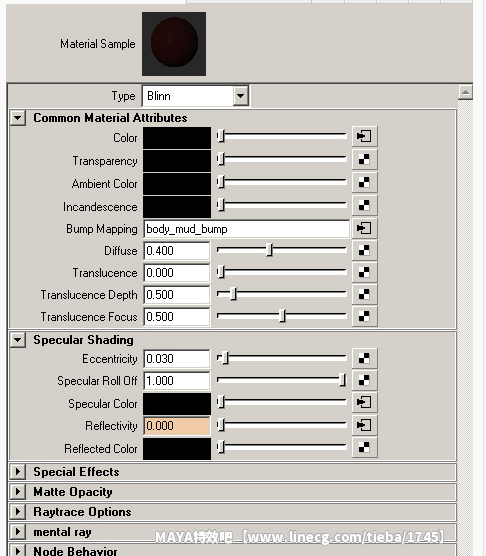Click the Material Sample sphere swatch
The width and height of the screenshot is (486, 556).
tap(174, 44)
